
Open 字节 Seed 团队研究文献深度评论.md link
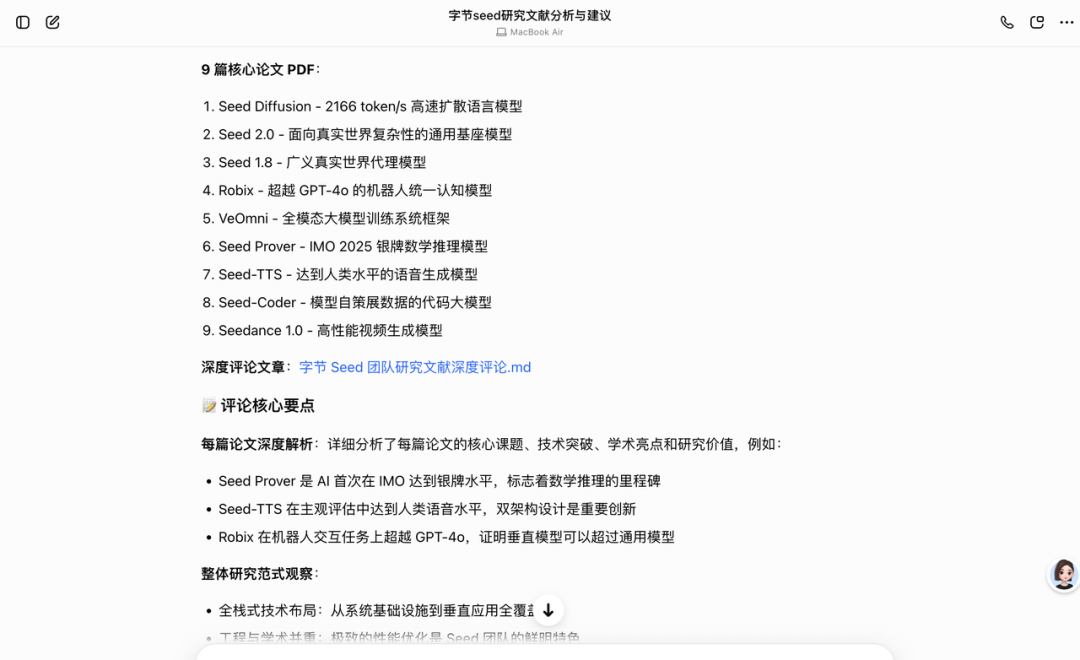415,367
